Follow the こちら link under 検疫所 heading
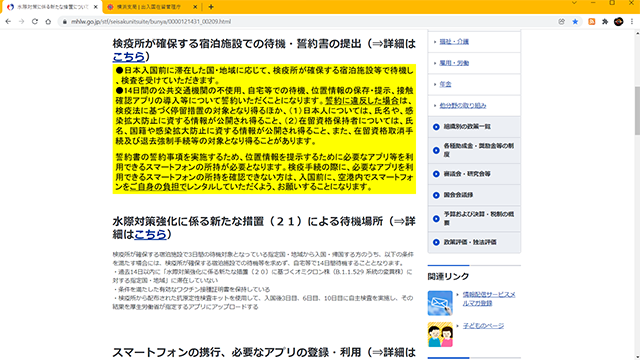 129,56
